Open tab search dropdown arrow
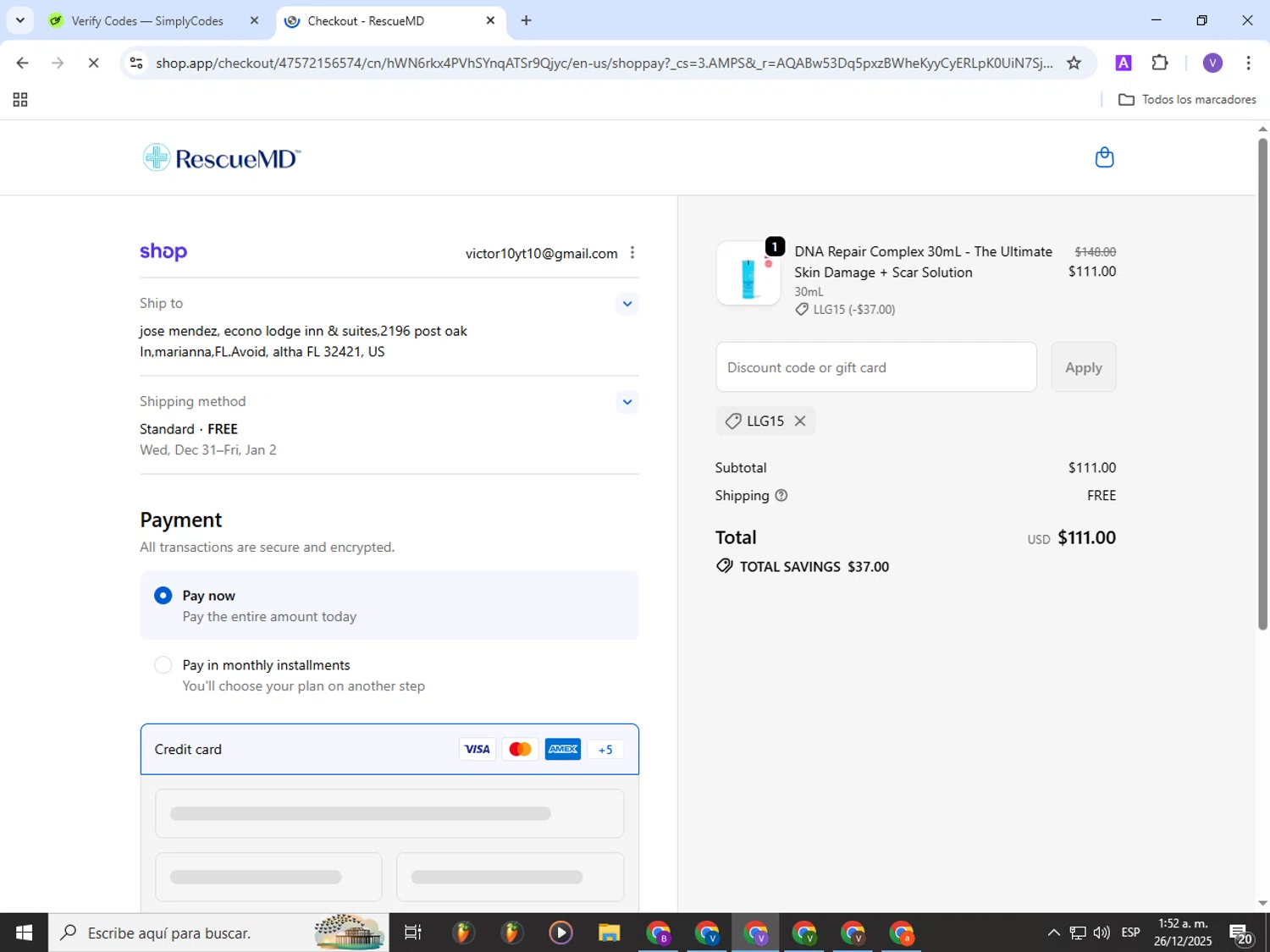Viewport: 1270px width, 952px height. 20,20
